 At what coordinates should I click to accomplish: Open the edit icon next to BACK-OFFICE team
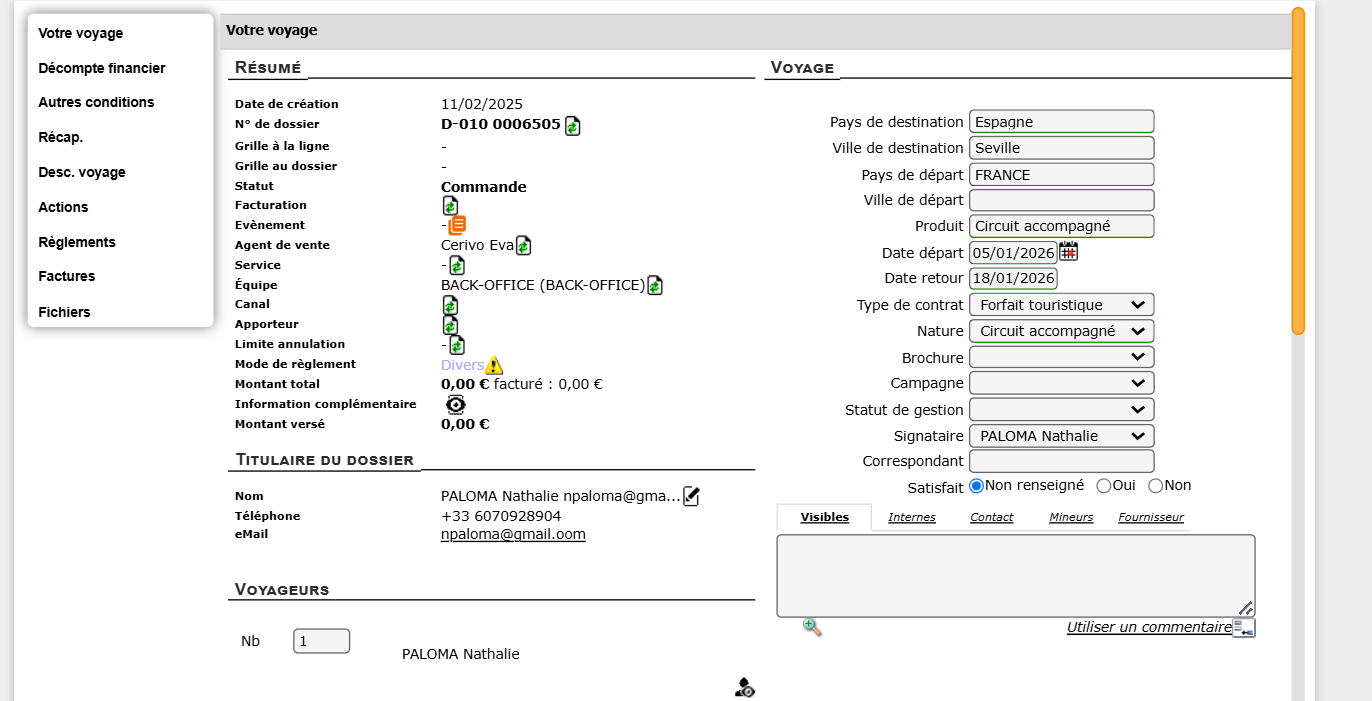pos(655,285)
